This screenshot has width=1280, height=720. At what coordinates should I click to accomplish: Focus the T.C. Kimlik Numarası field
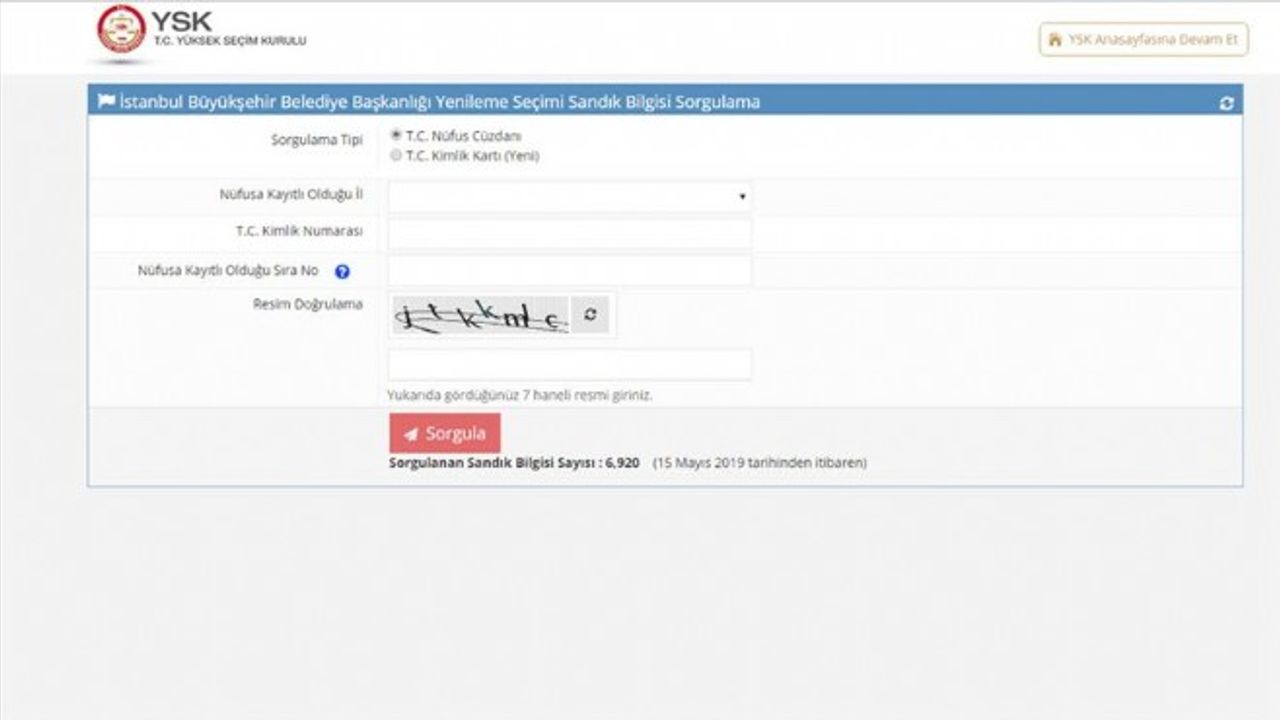[x=569, y=233]
